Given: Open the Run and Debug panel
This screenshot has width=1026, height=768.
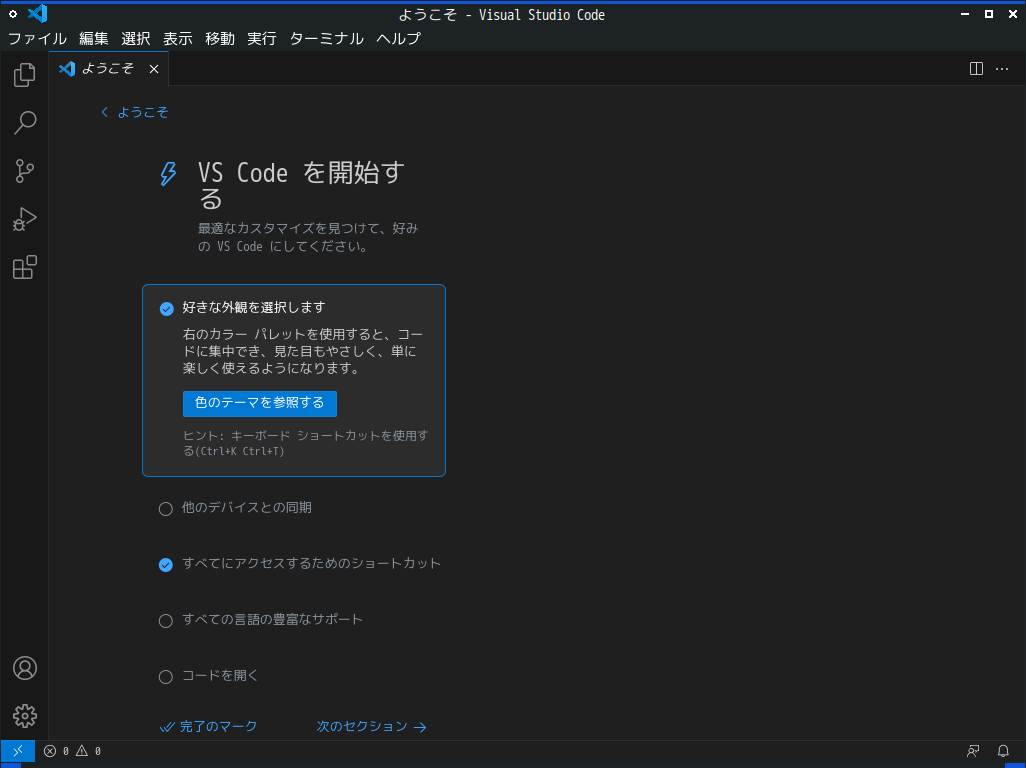Looking at the screenshot, I should pos(24,219).
